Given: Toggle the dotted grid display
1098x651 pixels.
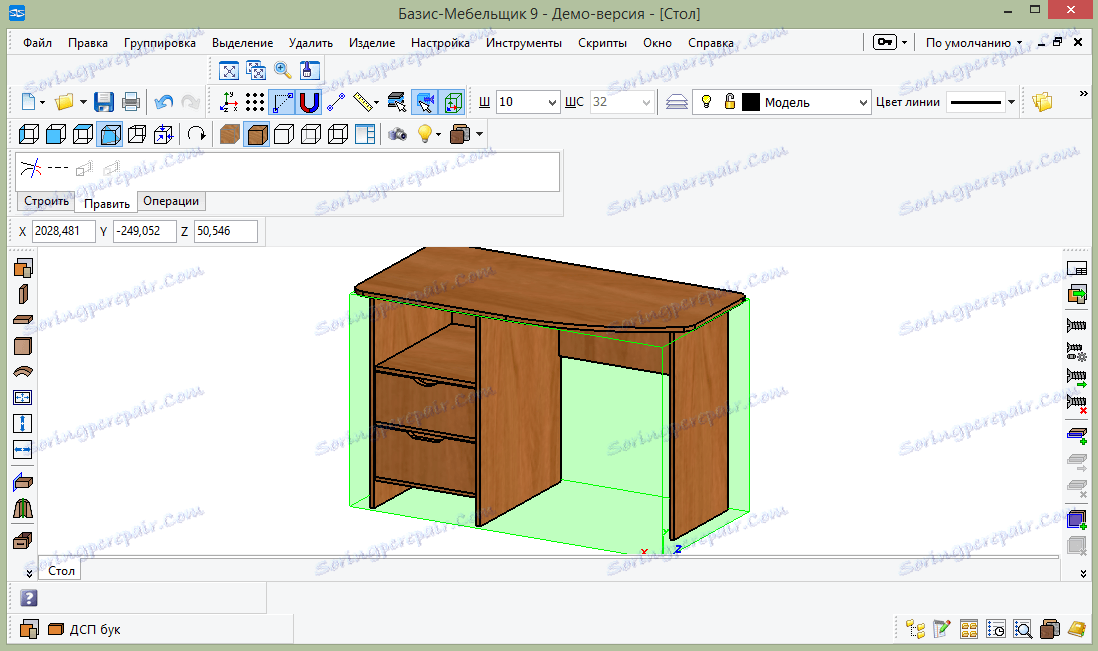Looking at the screenshot, I should tap(256, 102).
